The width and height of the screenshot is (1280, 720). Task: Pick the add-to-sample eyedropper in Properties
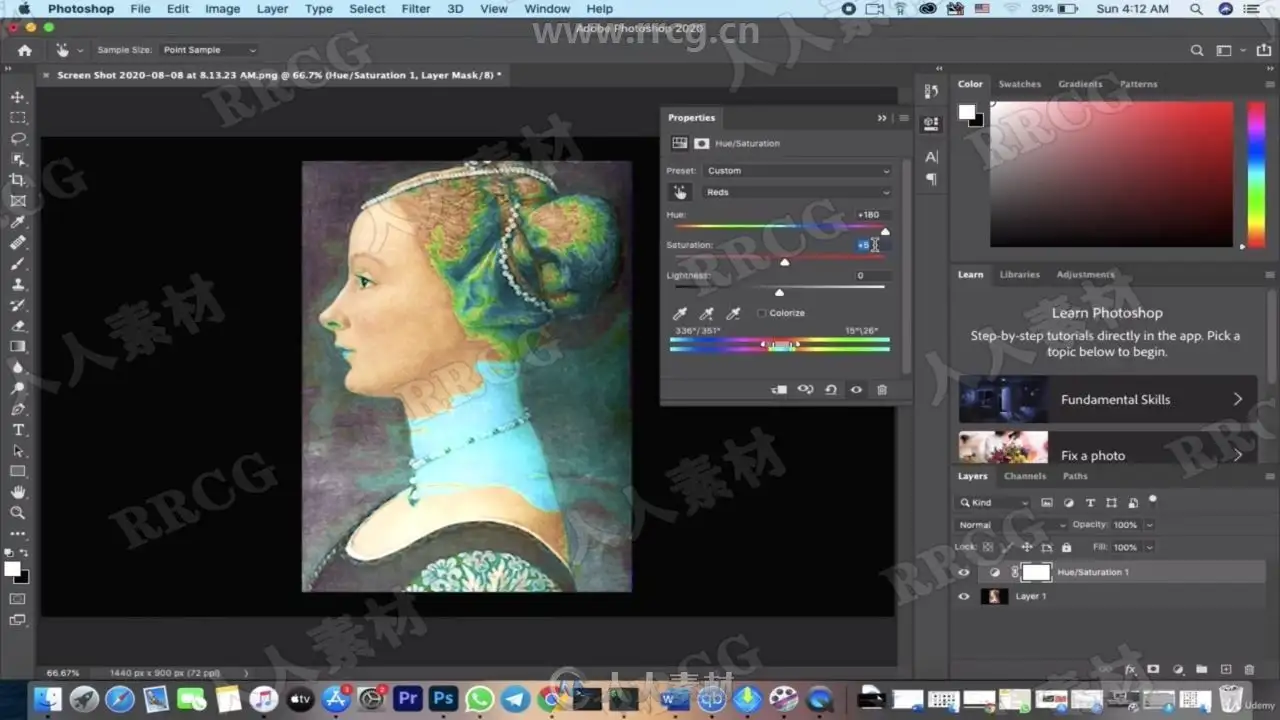[706, 314]
